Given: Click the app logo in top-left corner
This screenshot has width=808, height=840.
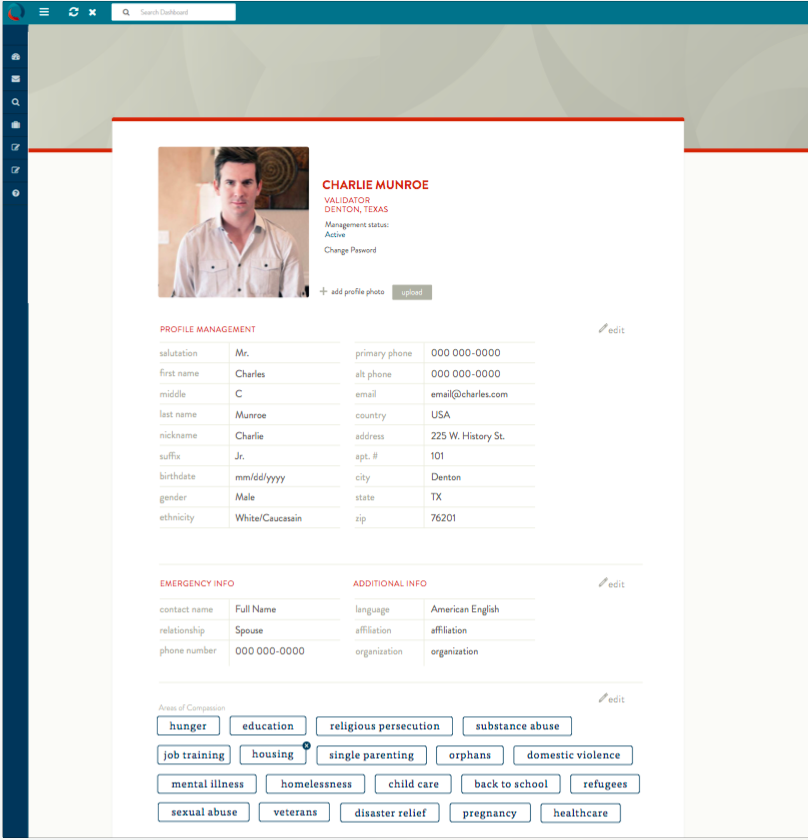Looking at the screenshot, I should point(16,12).
